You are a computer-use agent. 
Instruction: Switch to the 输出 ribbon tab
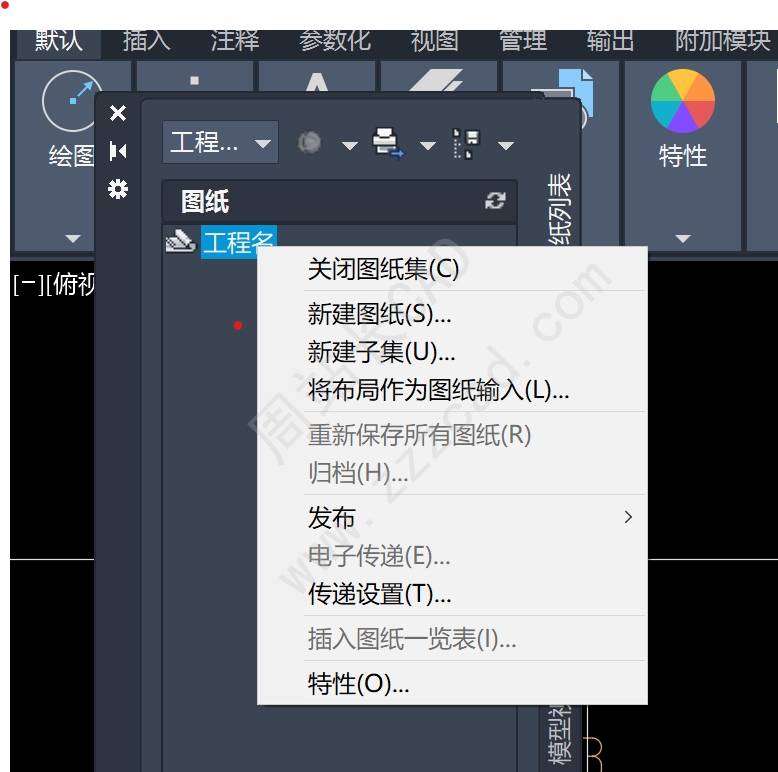point(610,41)
